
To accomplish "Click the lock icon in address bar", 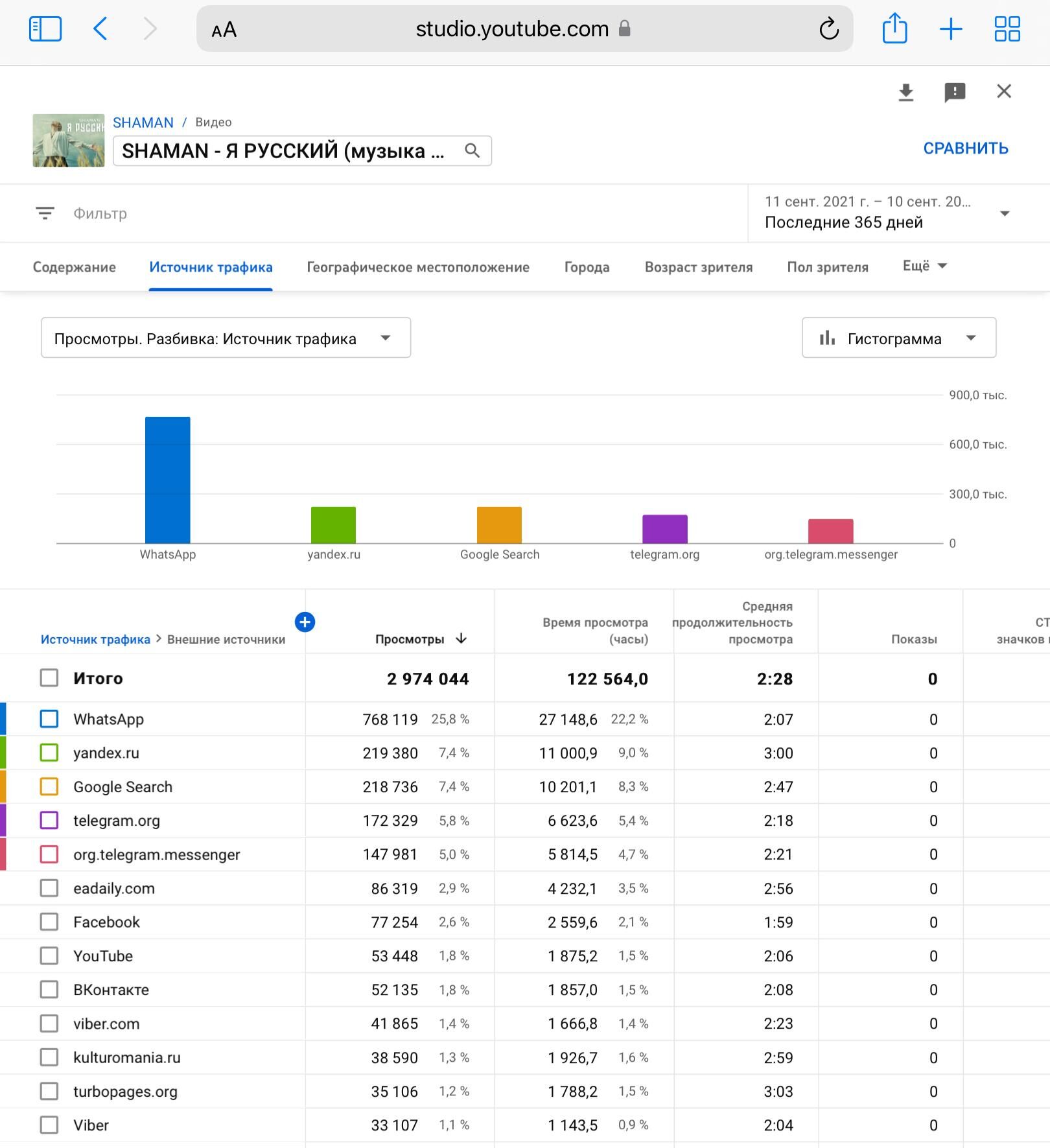I will [625, 29].
